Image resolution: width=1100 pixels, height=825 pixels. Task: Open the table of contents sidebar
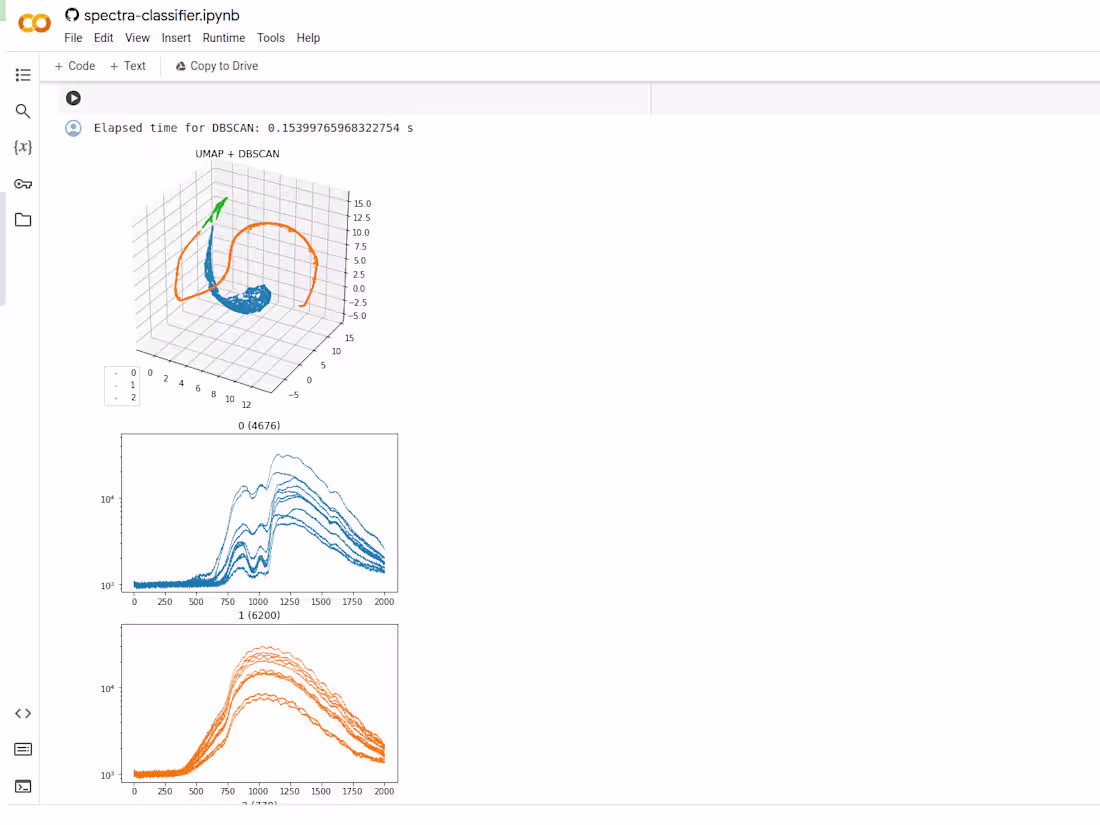coord(23,74)
